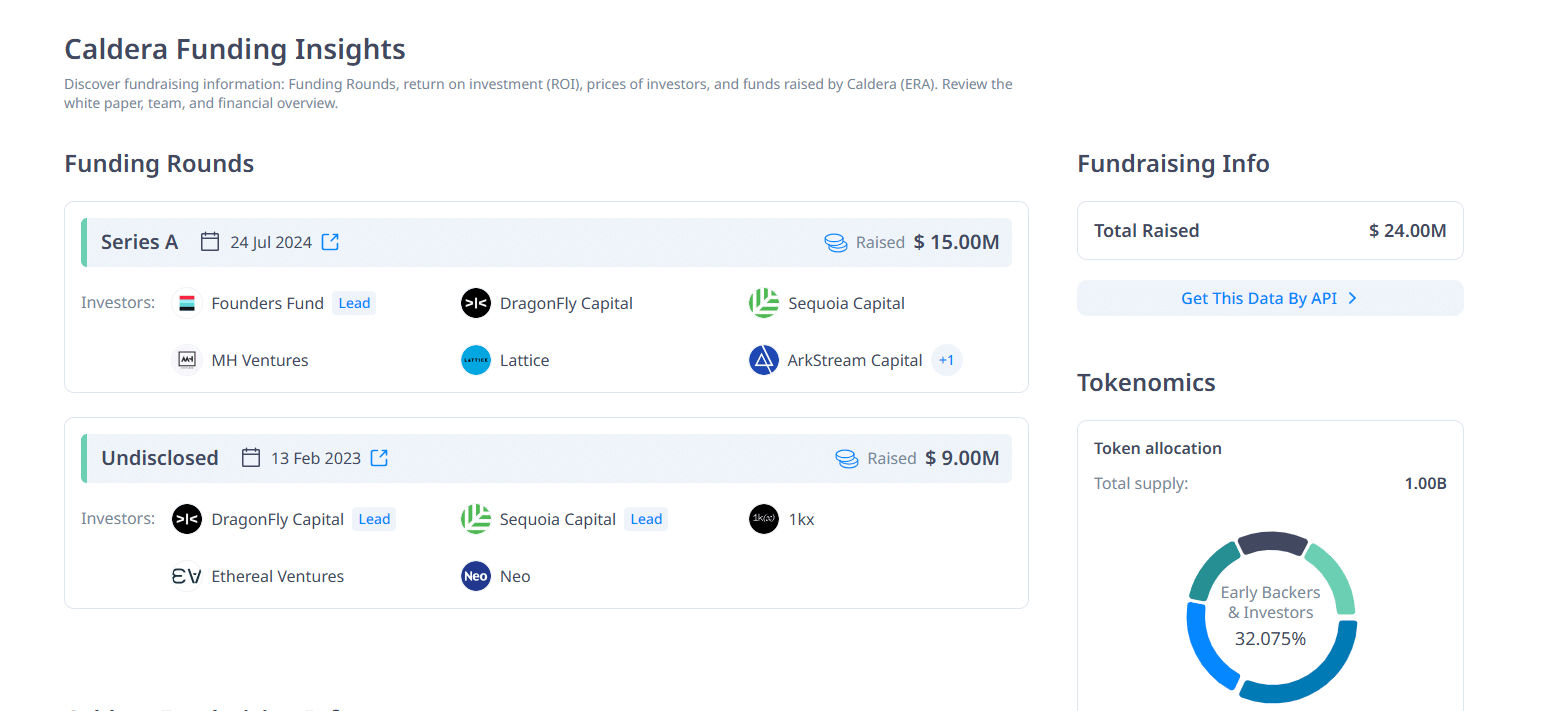Click the $ 15.00M raised amount

tap(956, 242)
